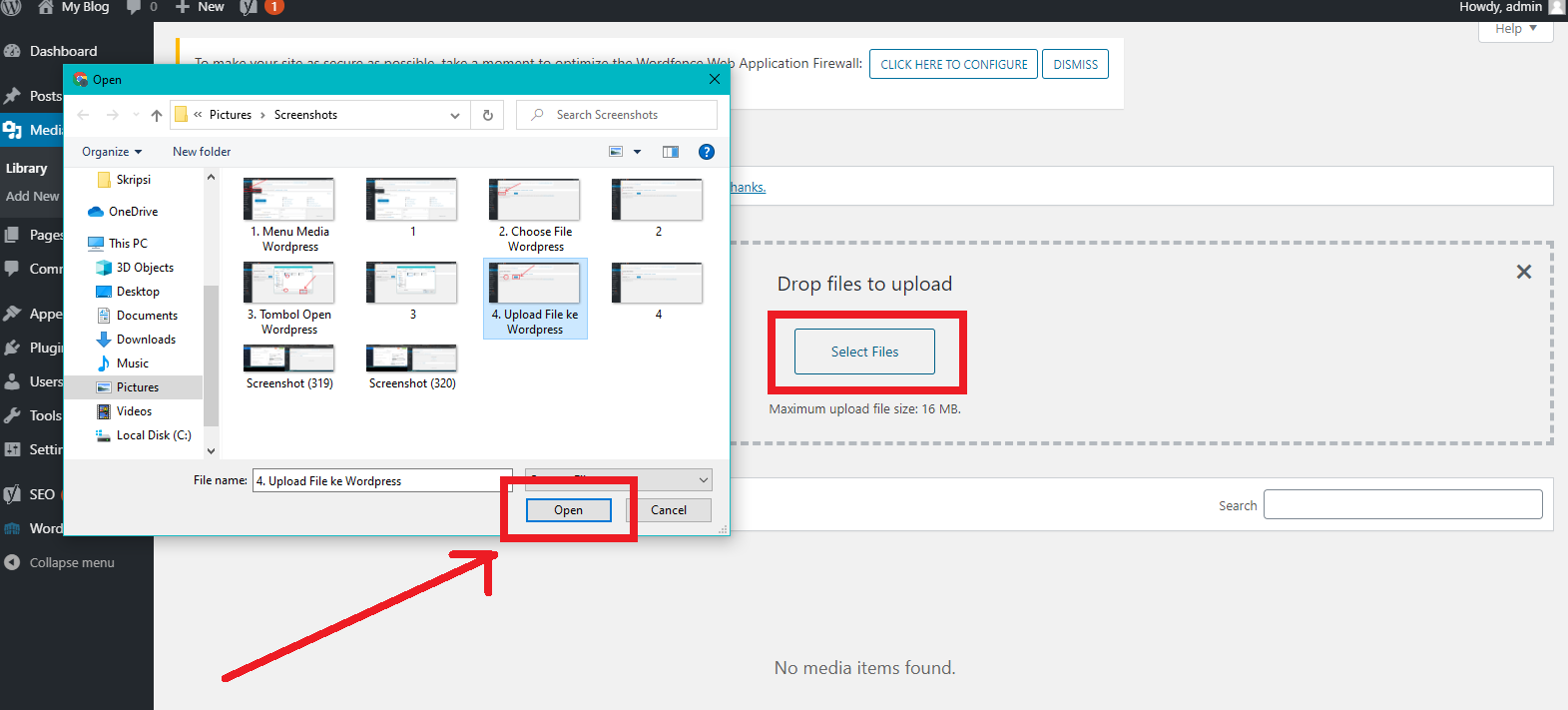Screen dimensions: 1568x710
Task: Click the media library Search field
Action: (x=1403, y=504)
